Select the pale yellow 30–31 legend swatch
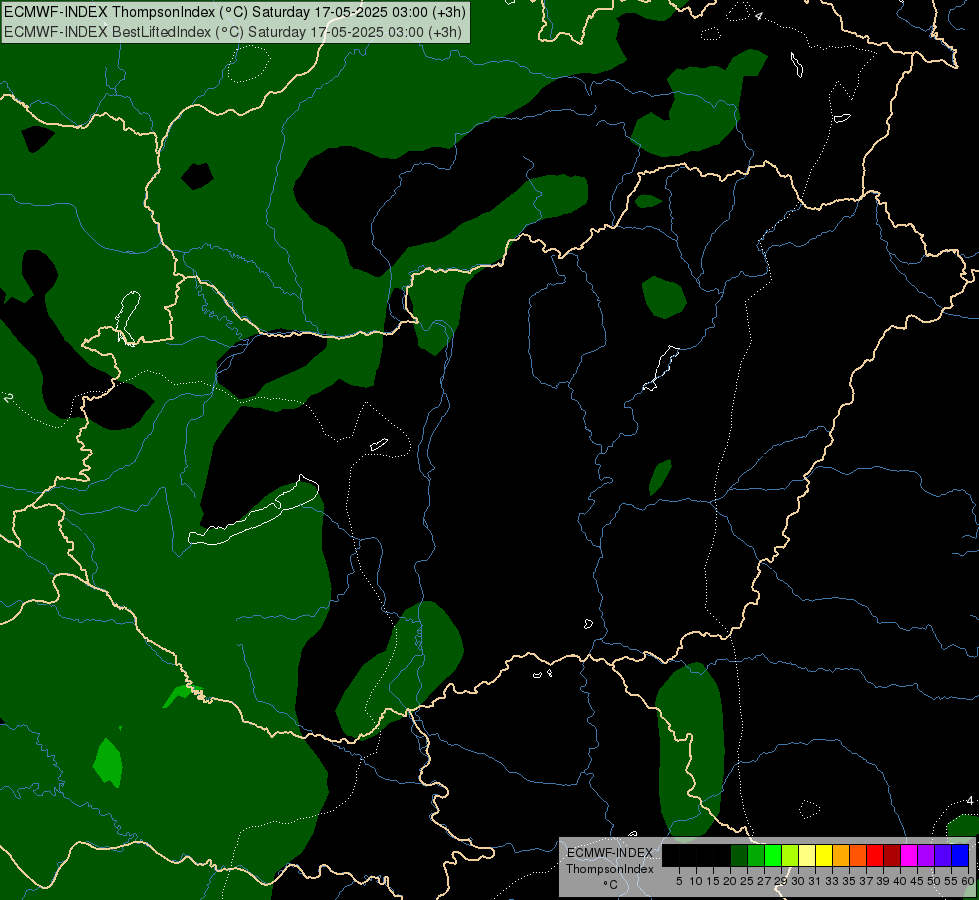 pos(807,855)
